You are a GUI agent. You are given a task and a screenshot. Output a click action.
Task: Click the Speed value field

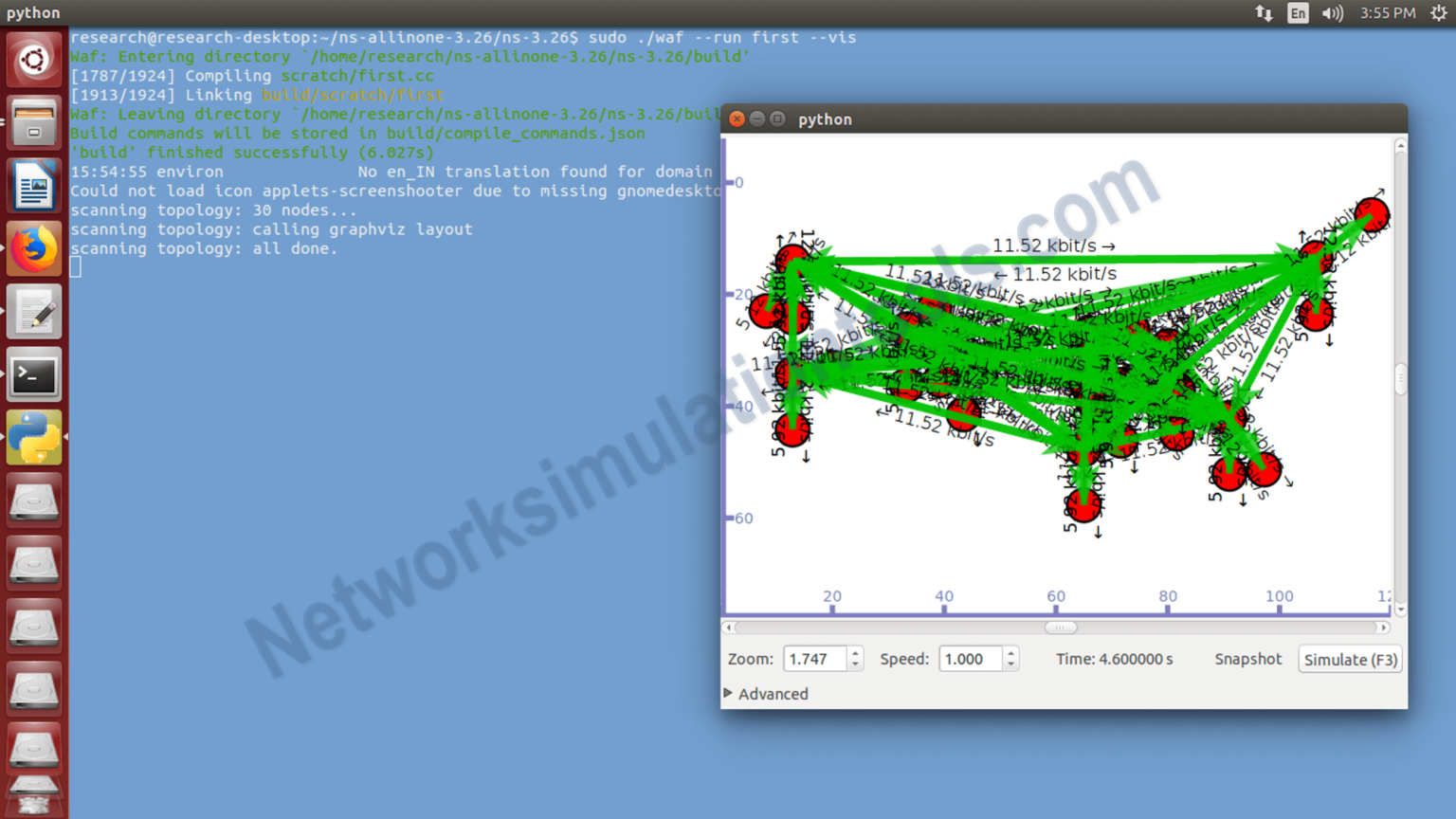click(970, 659)
